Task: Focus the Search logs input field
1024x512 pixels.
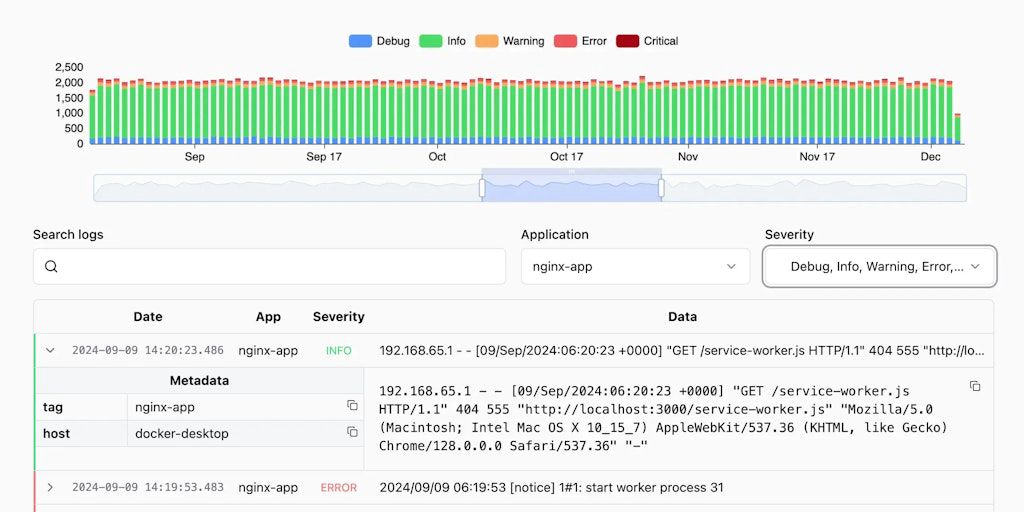Action: point(280,267)
